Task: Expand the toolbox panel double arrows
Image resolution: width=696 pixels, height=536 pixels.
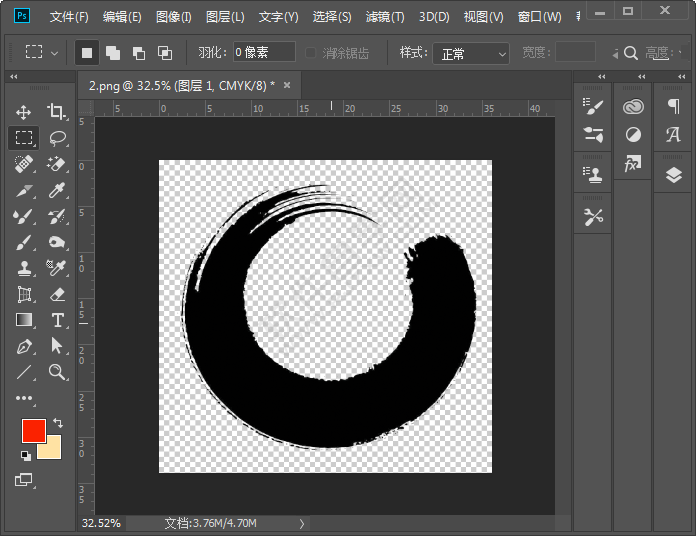Action: (14, 77)
